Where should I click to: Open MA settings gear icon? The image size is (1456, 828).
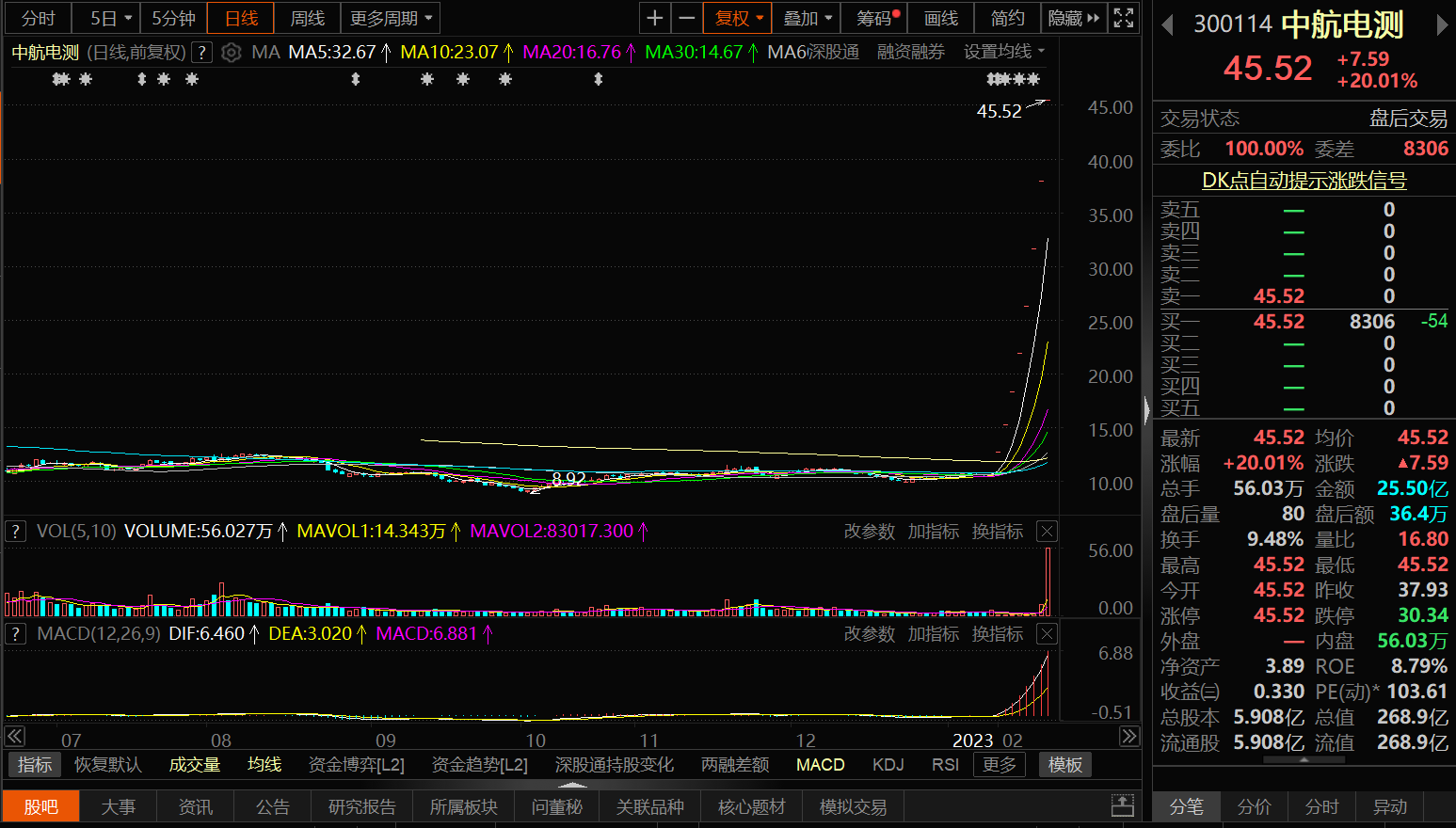click(x=232, y=53)
